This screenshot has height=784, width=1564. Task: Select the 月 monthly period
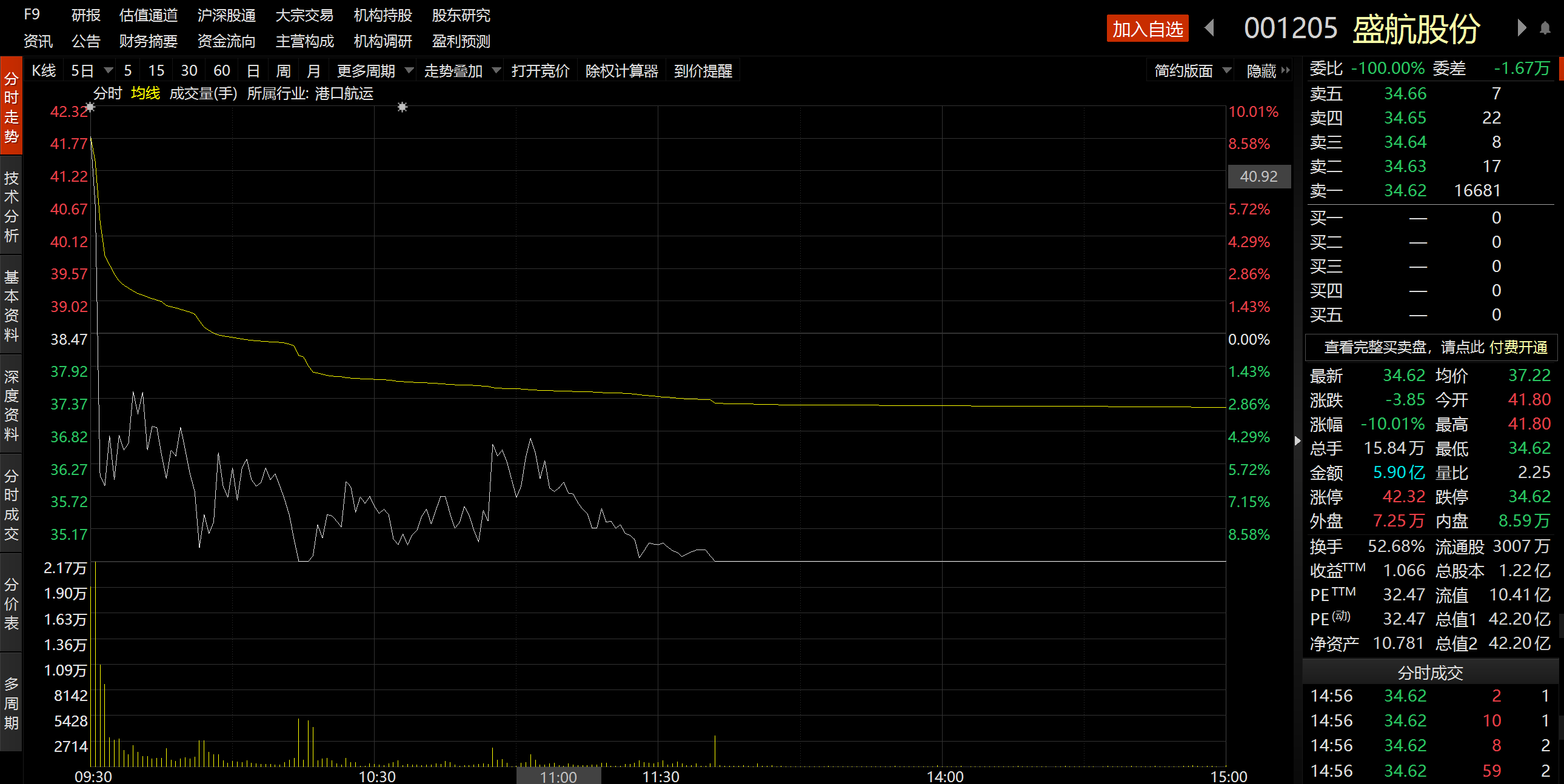point(313,70)
